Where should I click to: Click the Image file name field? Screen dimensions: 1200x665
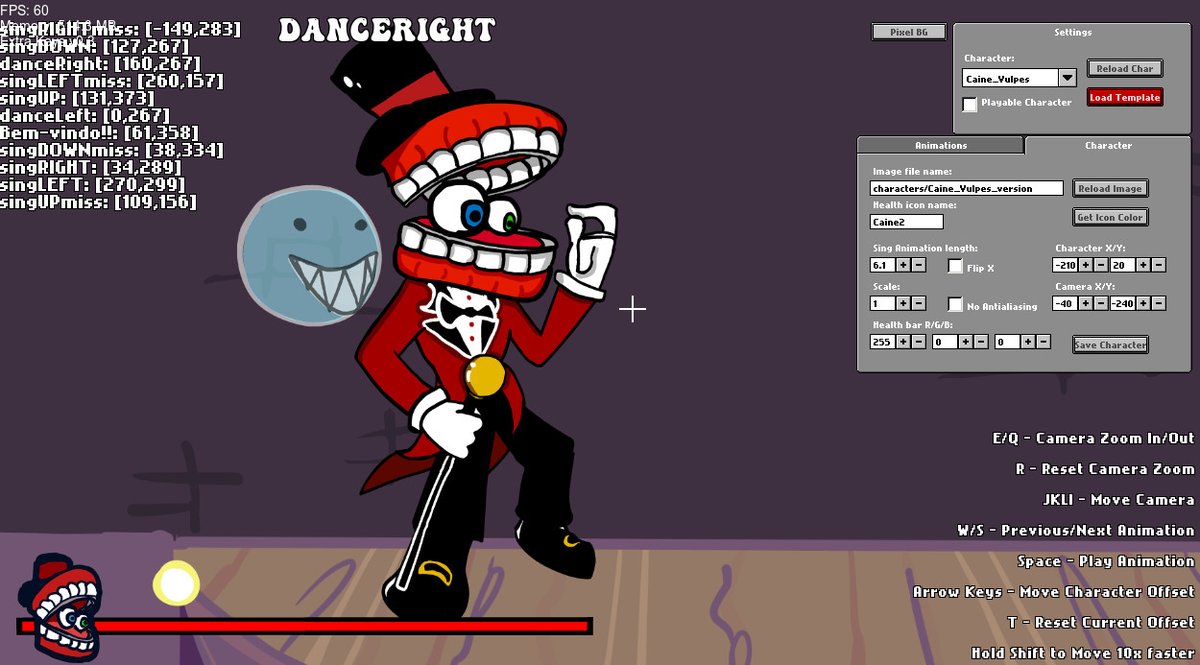click(966, 188)
